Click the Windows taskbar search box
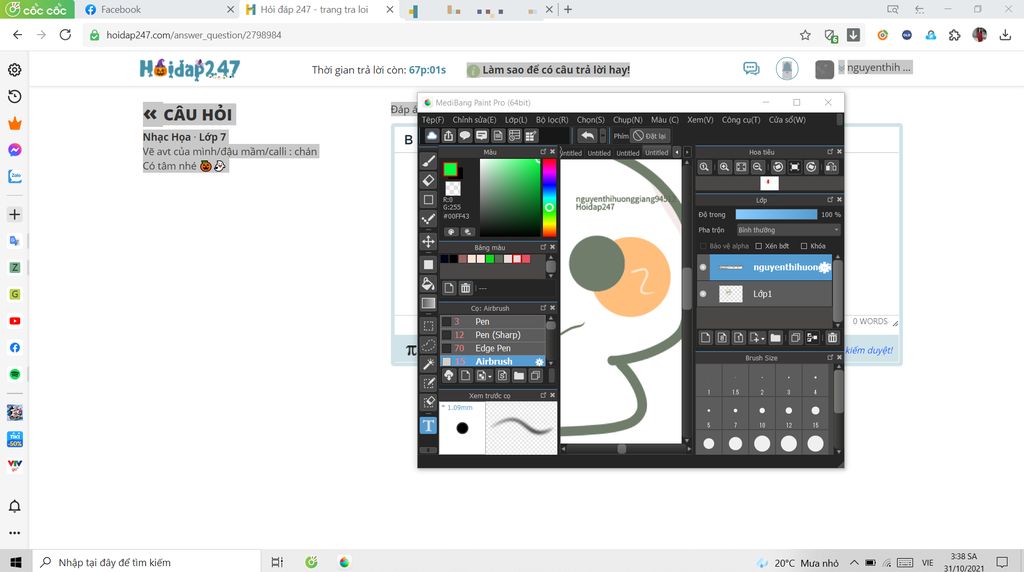This screenshot has height=572, width=1024. [146, 562]
